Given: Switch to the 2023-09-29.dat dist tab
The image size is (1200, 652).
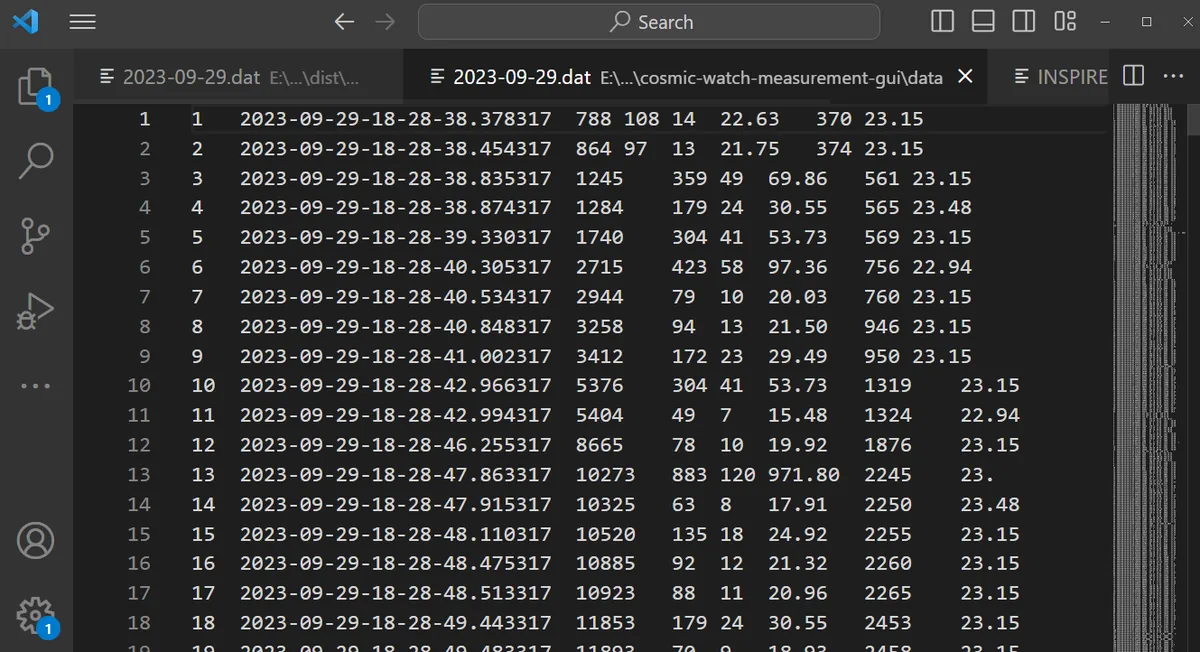Looking at the screenshot, I should [x=240, y=77].
